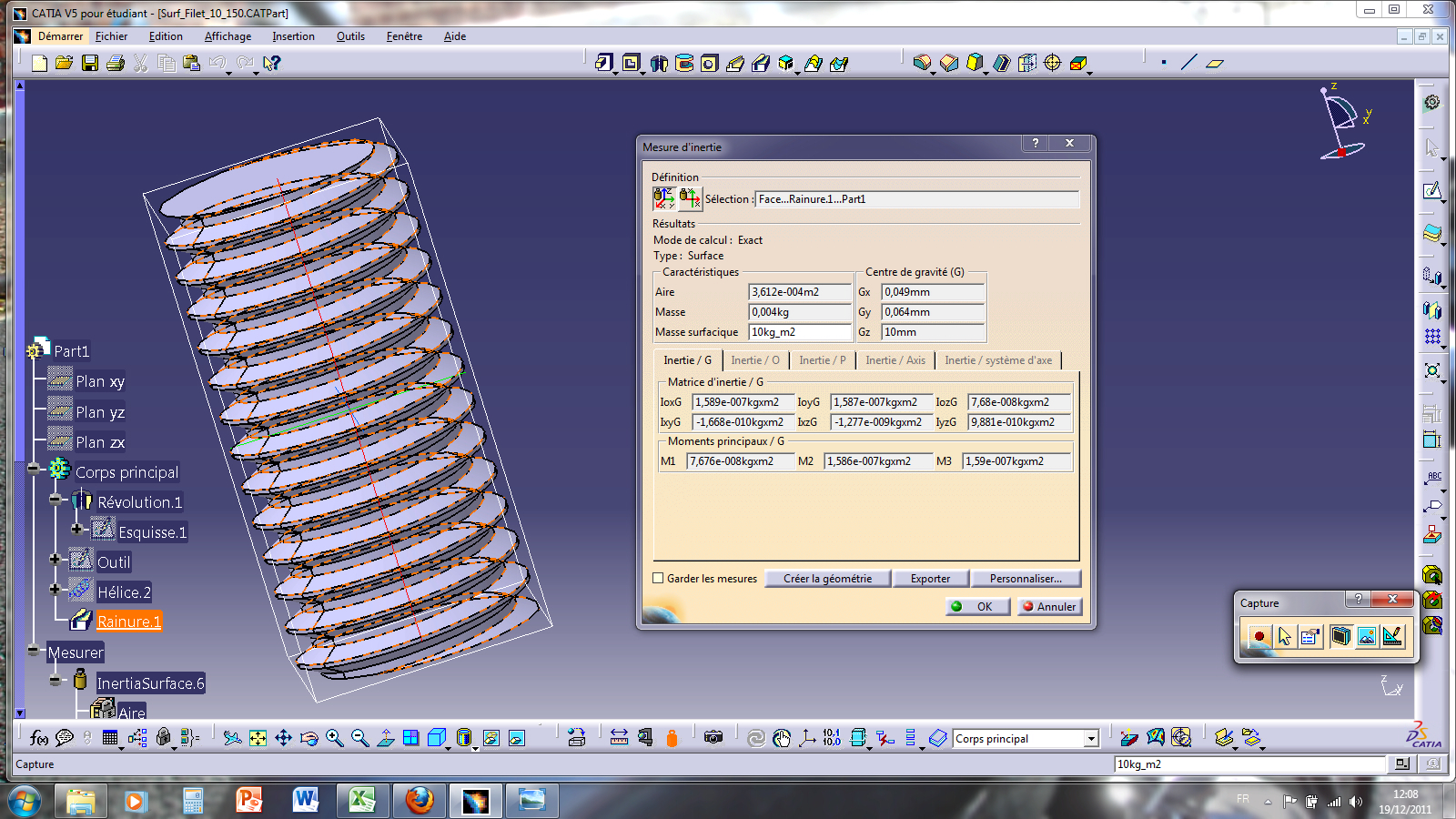Toggle select mode arrow in Capture panel

point(1285,637)
